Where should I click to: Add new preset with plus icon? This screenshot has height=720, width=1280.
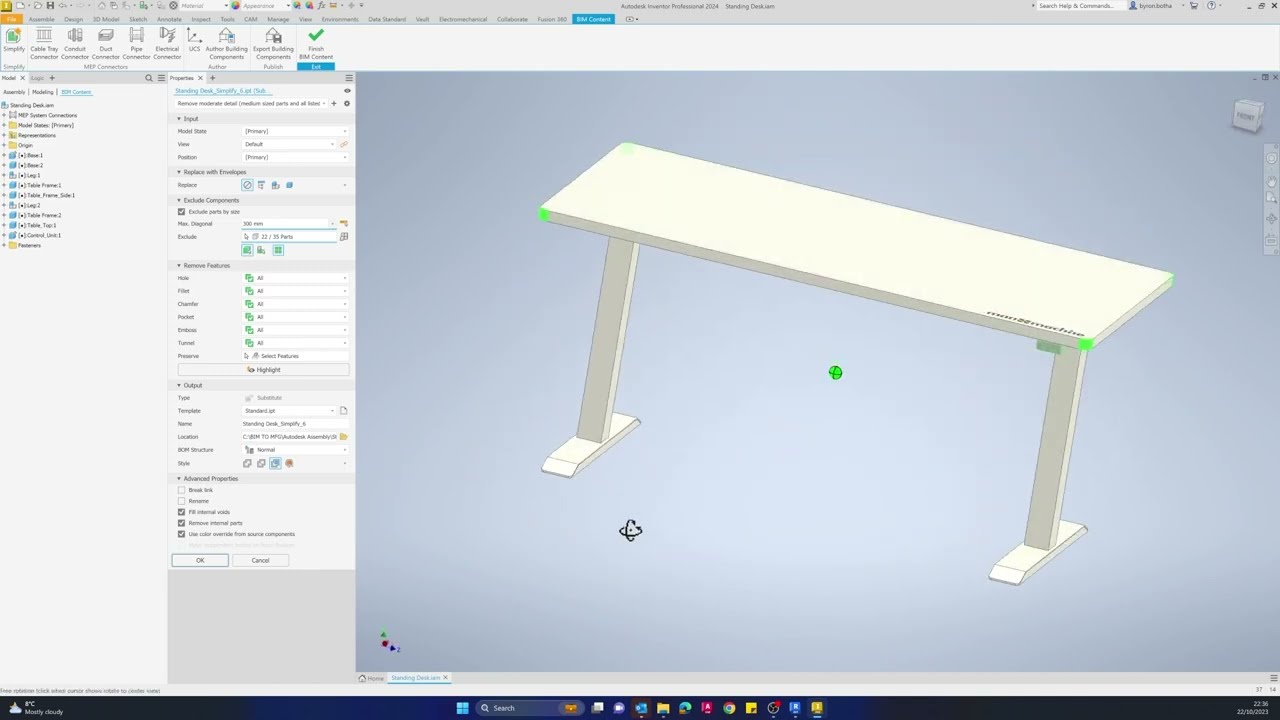pyautogui.click(x=334, y=103)
